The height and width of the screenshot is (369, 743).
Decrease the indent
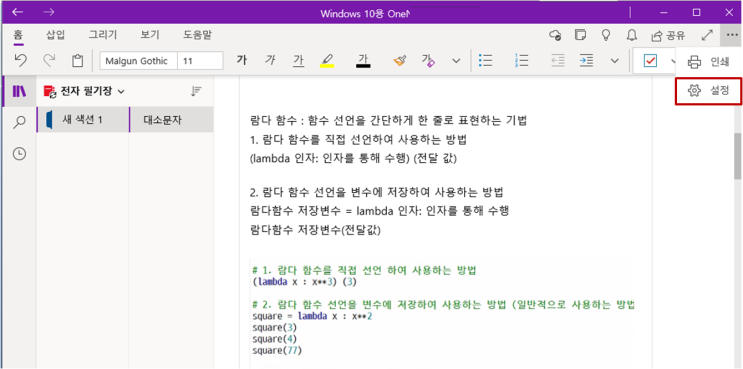(x=558, y=61)
